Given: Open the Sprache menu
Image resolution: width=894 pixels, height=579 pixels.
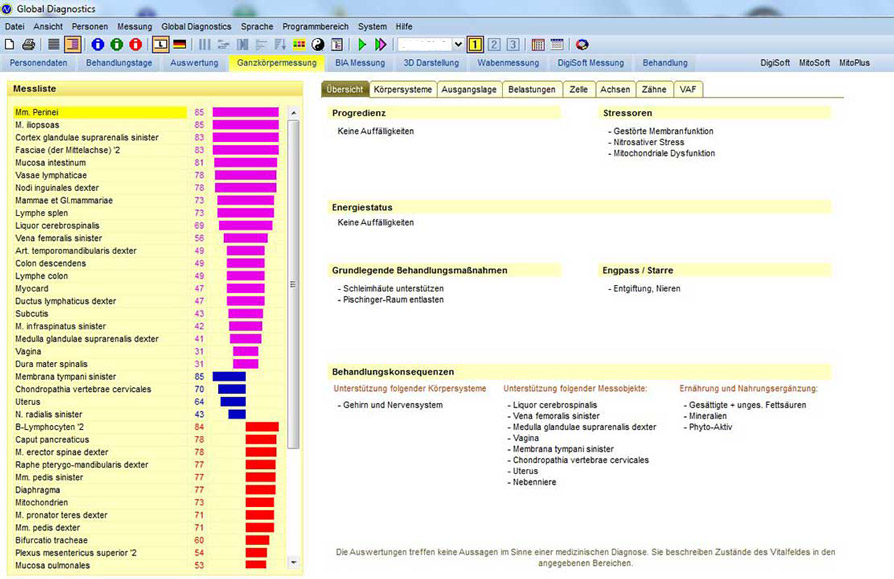Looking at the screenshot, I should tap(257, 26).
